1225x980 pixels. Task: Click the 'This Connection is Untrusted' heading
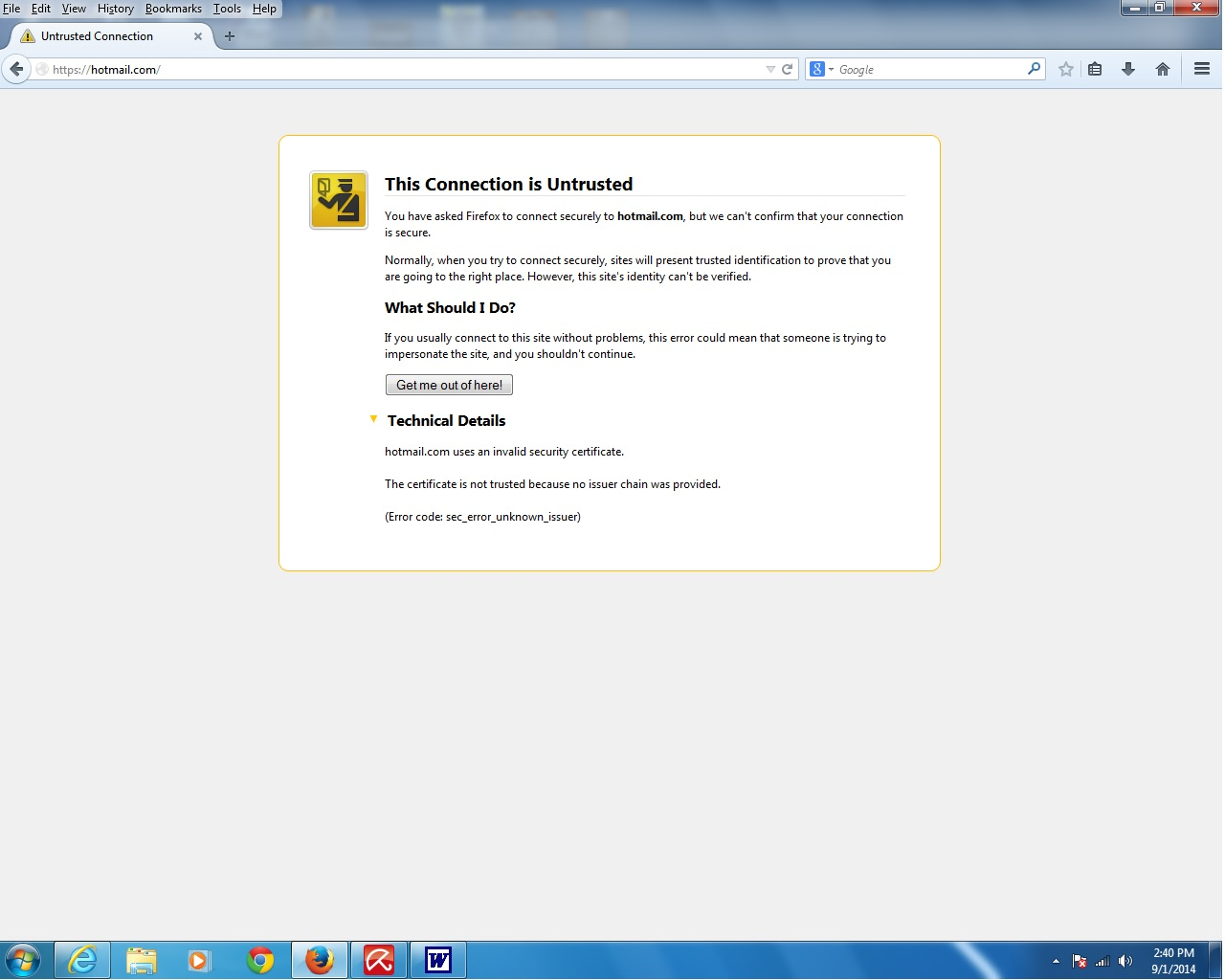pos(508,185)
